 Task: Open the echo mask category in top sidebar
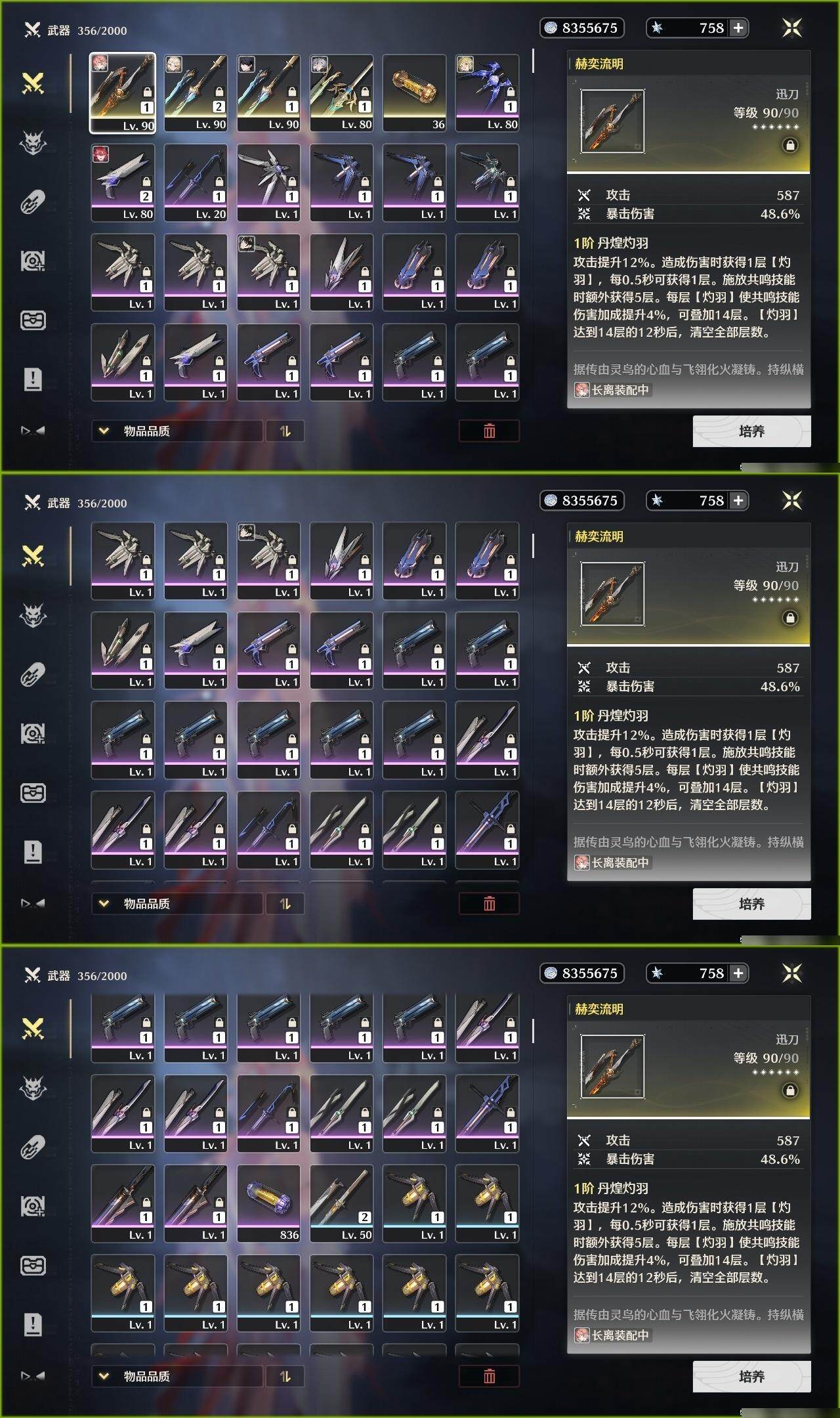pyautogui.click(x=33, y=142)
